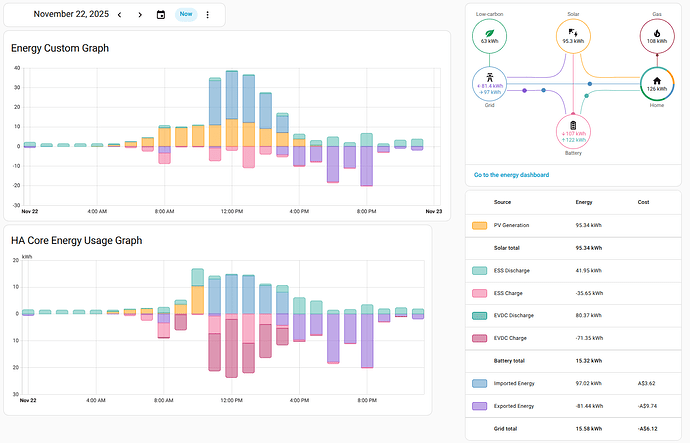Go to the next day with right chevron
690x443 pixels.
pyautogui.click(x=140, y=15)
